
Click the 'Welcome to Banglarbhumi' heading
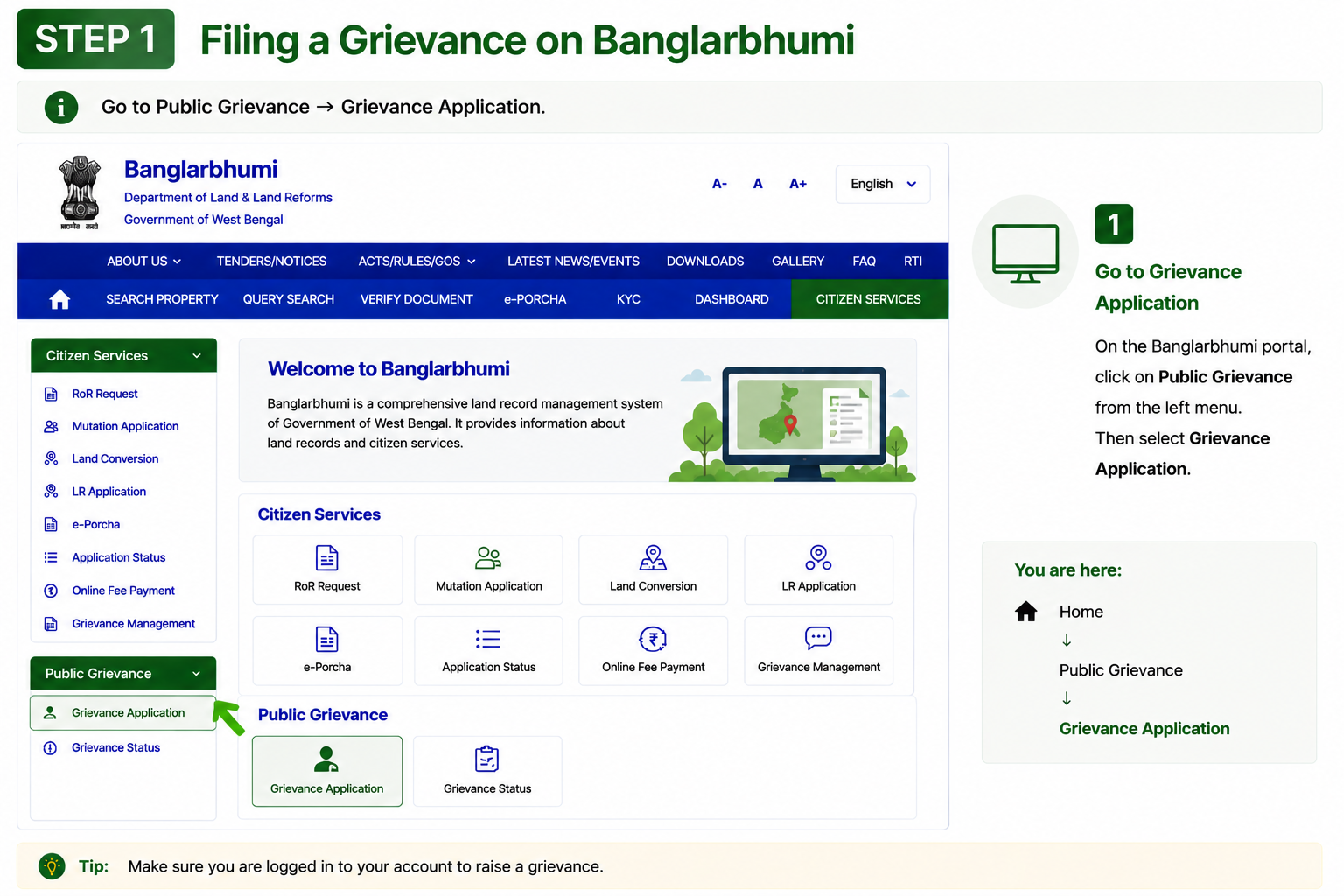point(388,369)
